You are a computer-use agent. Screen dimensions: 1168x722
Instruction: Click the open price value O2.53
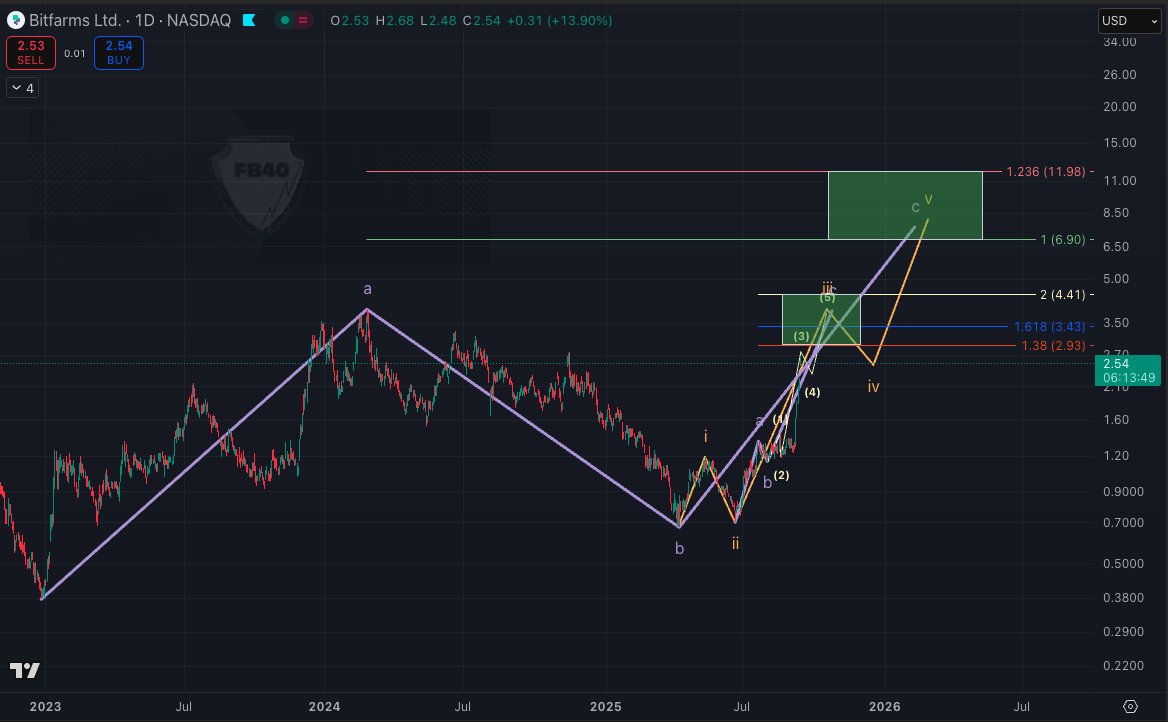350,21
